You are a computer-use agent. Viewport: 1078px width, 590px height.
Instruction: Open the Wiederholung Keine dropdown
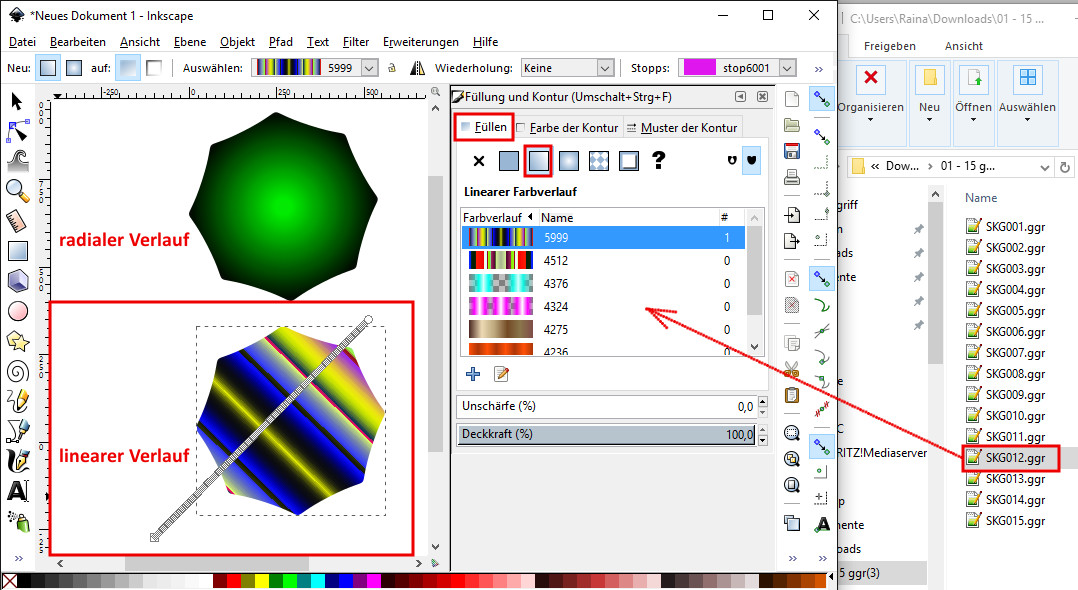click(x=605, y=68)
